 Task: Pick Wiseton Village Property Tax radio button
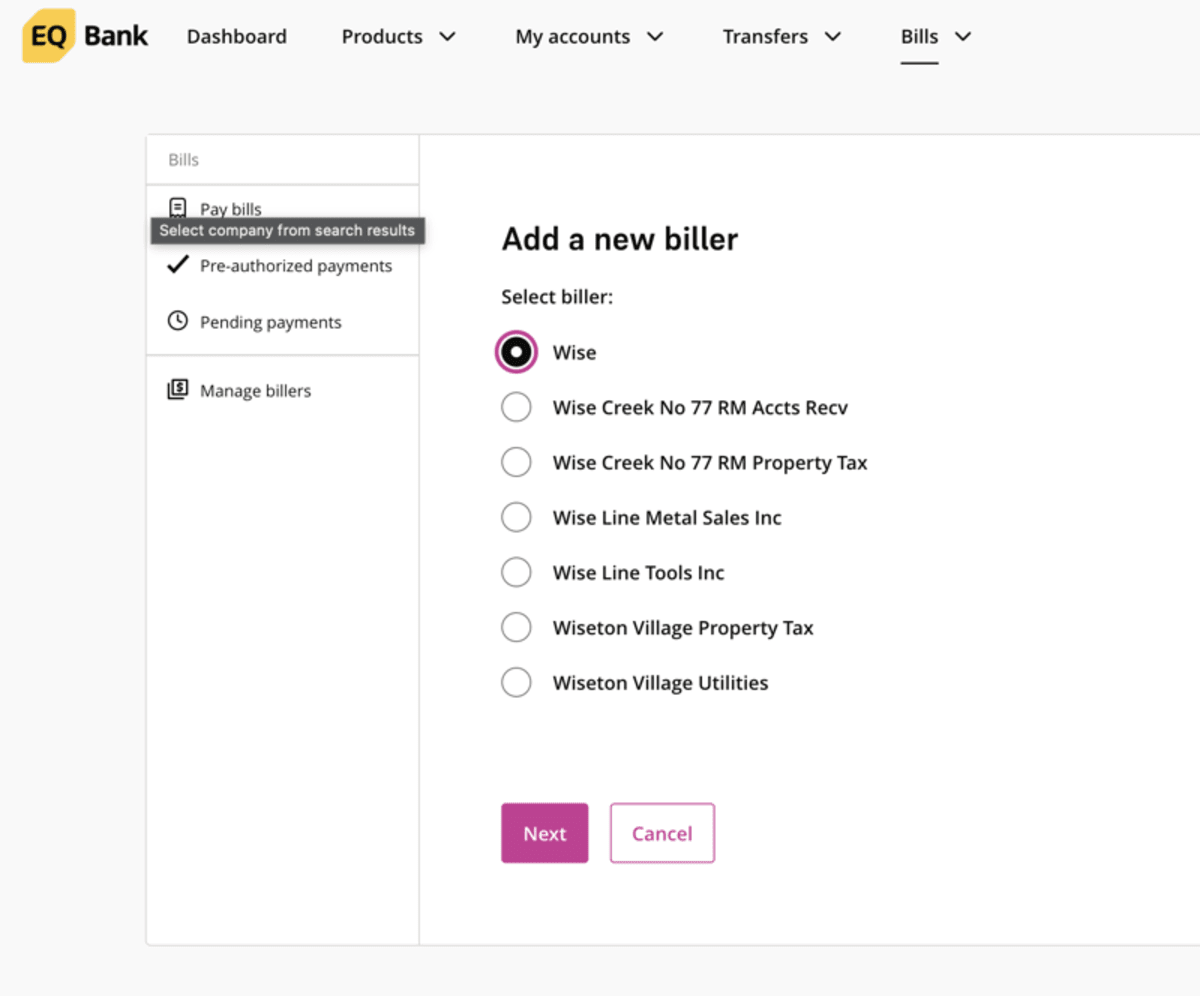(x=516, y=627)
